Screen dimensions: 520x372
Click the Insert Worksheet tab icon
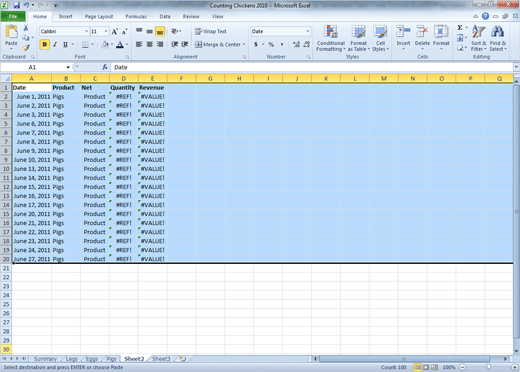[x=182, y=359]
